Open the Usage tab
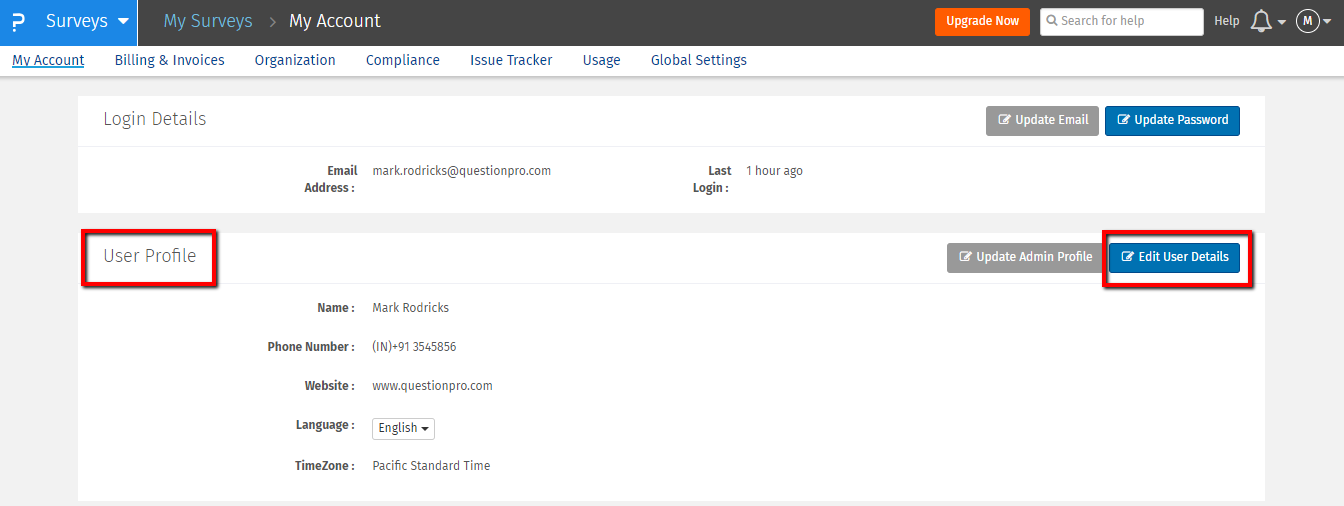1344x506 pixels. click(602, 60)
